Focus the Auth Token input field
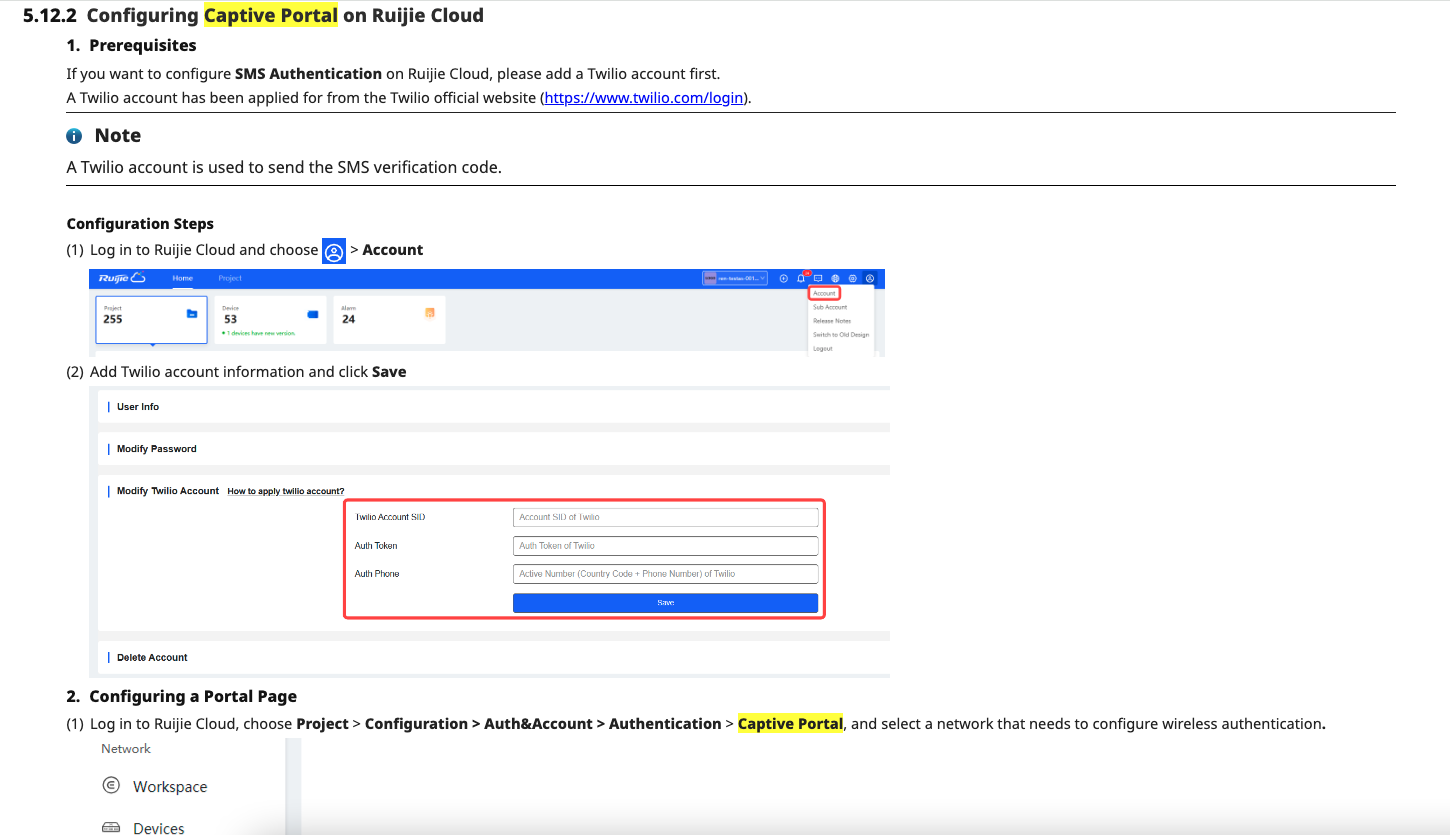The height and width of the screenshot is (835, 1450). [x=665, y=546]
